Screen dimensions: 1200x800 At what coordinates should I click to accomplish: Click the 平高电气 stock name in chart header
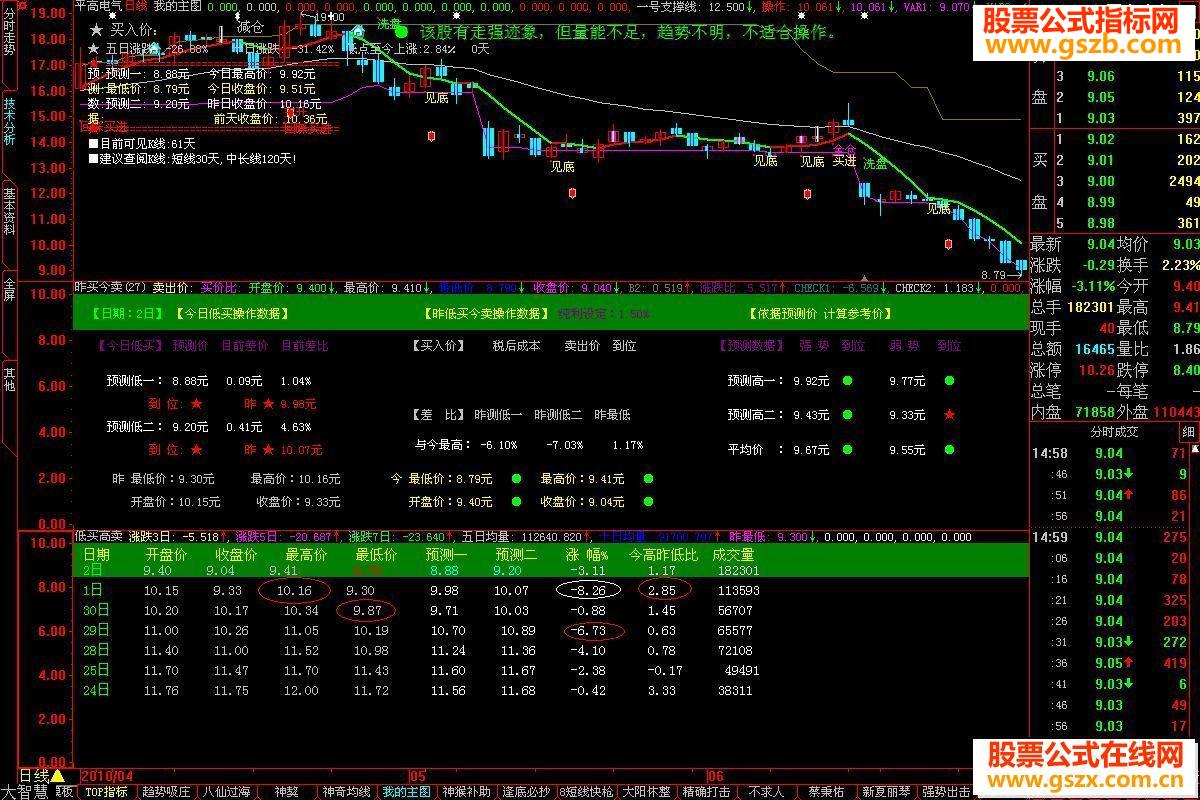99,6
